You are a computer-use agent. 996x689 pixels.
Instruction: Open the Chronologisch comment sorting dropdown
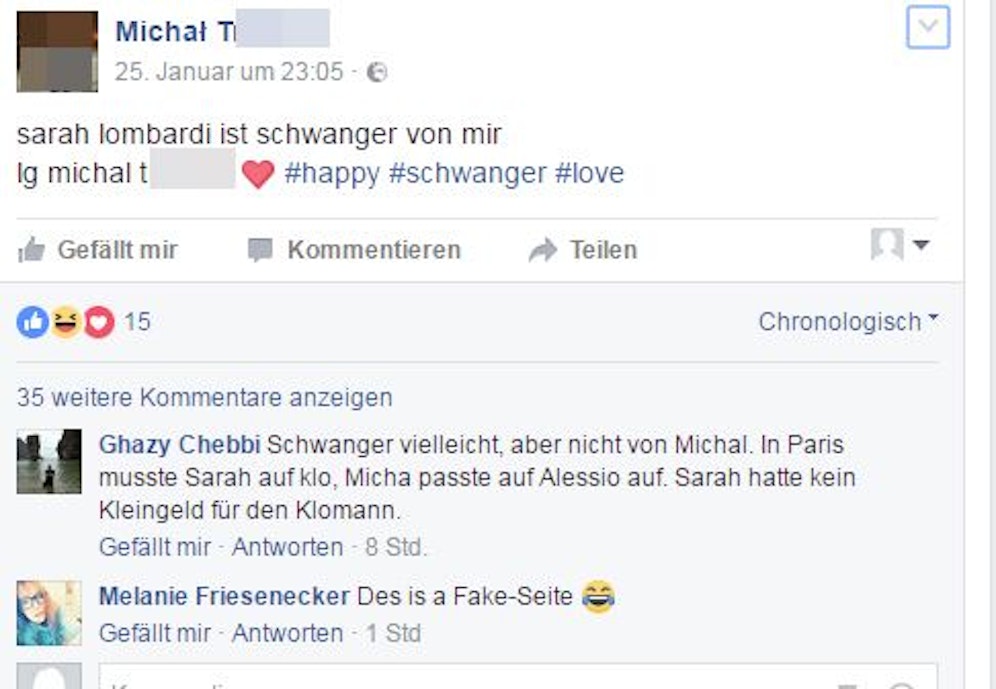click(x=848, y=322)
